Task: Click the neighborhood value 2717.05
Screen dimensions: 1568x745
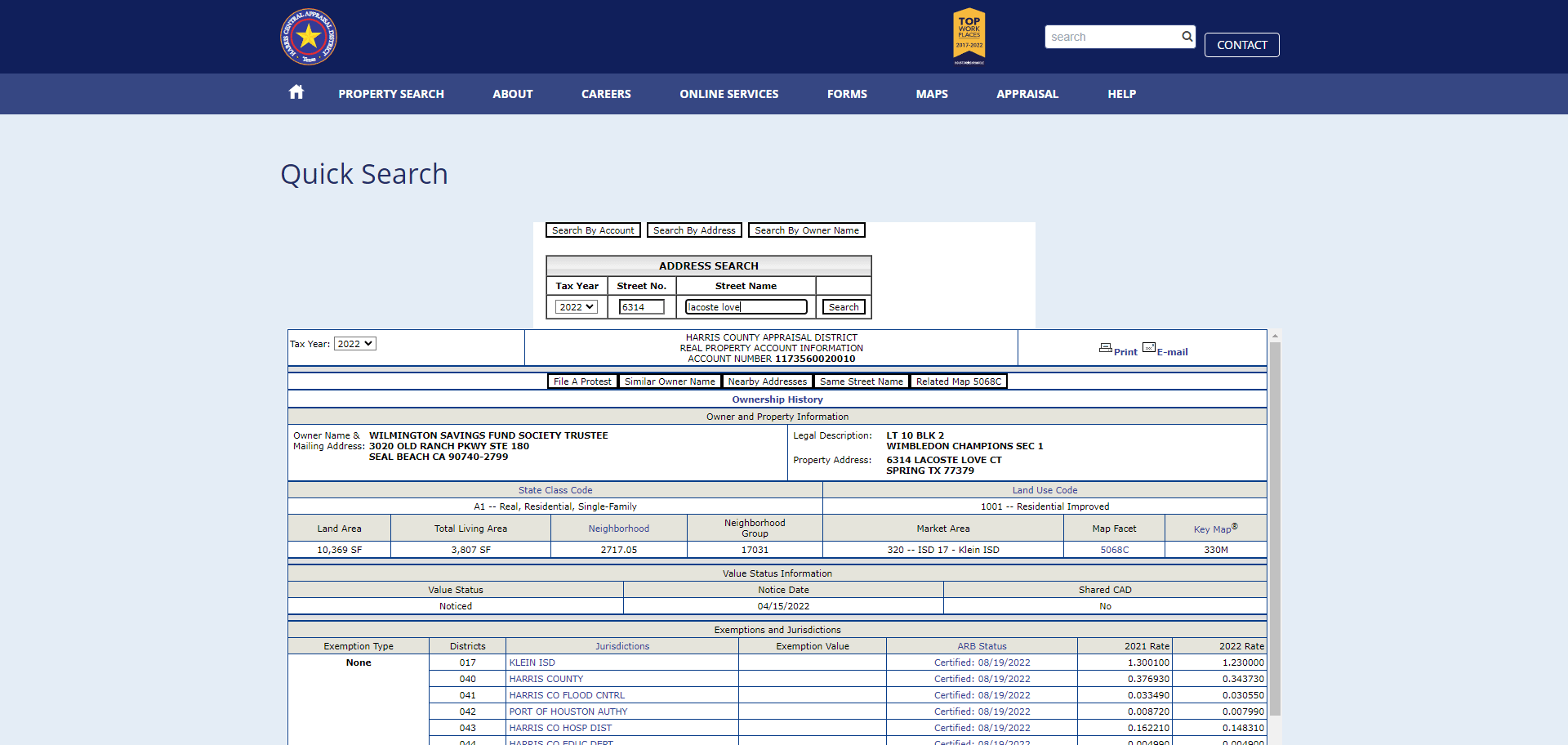Action: coord(619,550)
